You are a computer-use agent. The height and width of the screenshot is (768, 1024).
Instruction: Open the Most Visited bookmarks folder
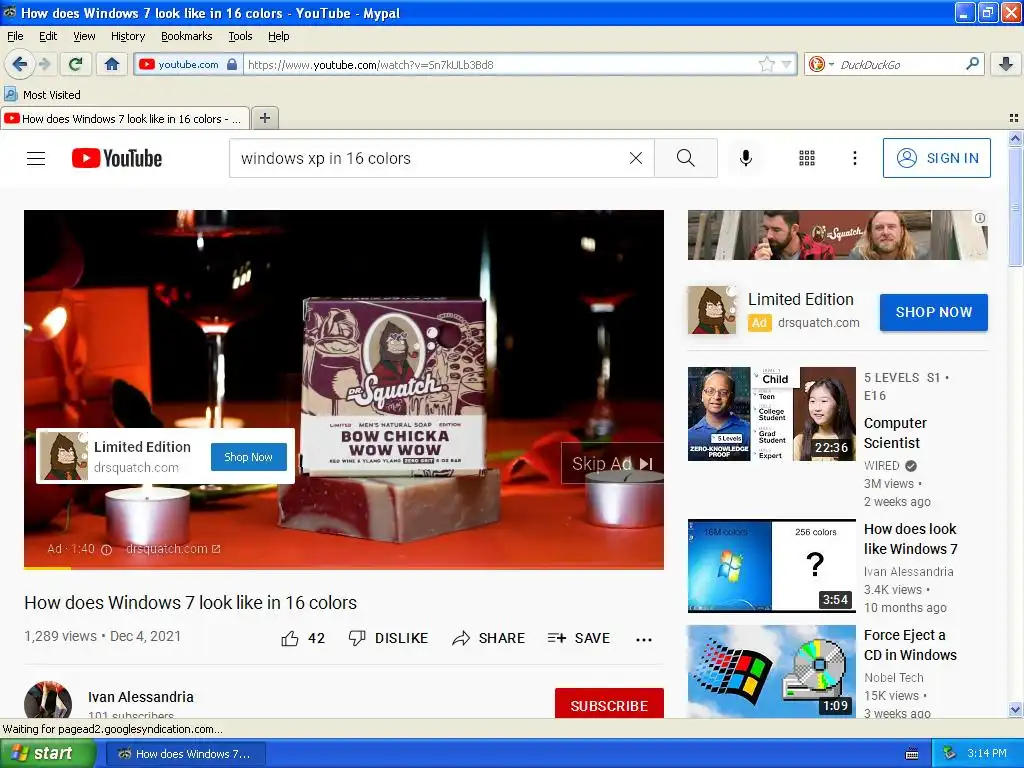point(42,95)
